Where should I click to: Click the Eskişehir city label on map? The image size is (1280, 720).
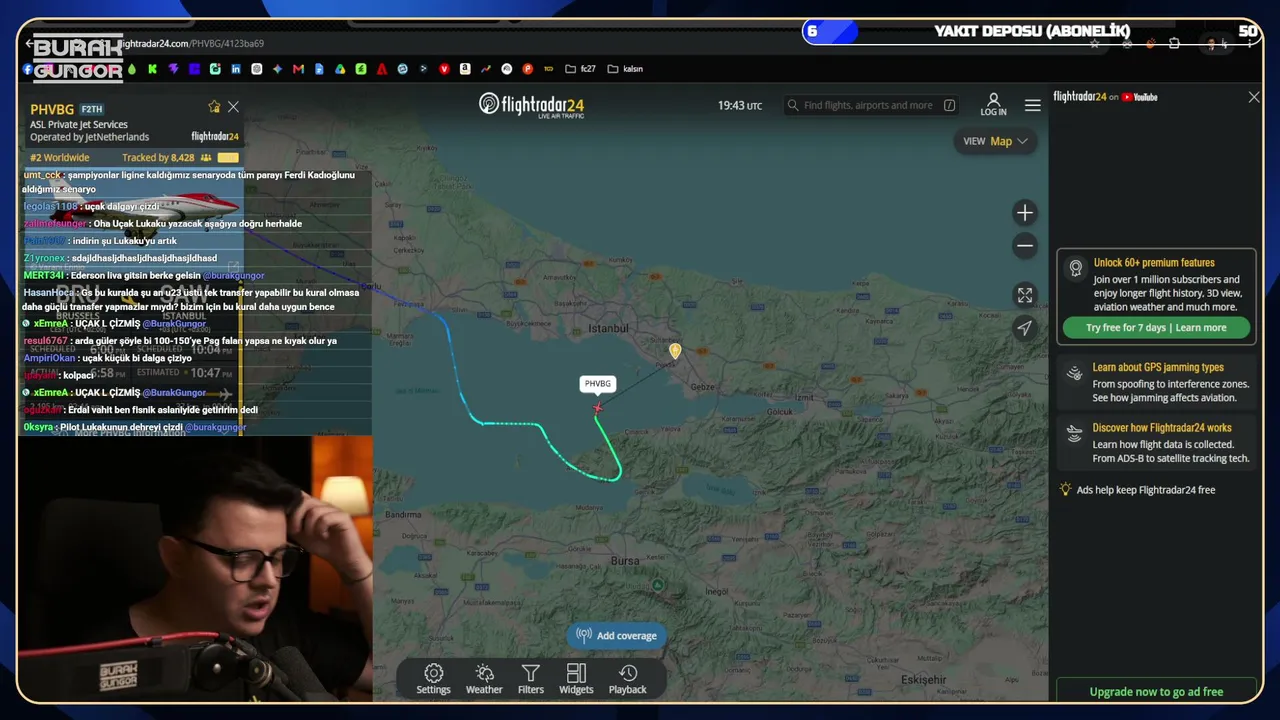[923, 680]
